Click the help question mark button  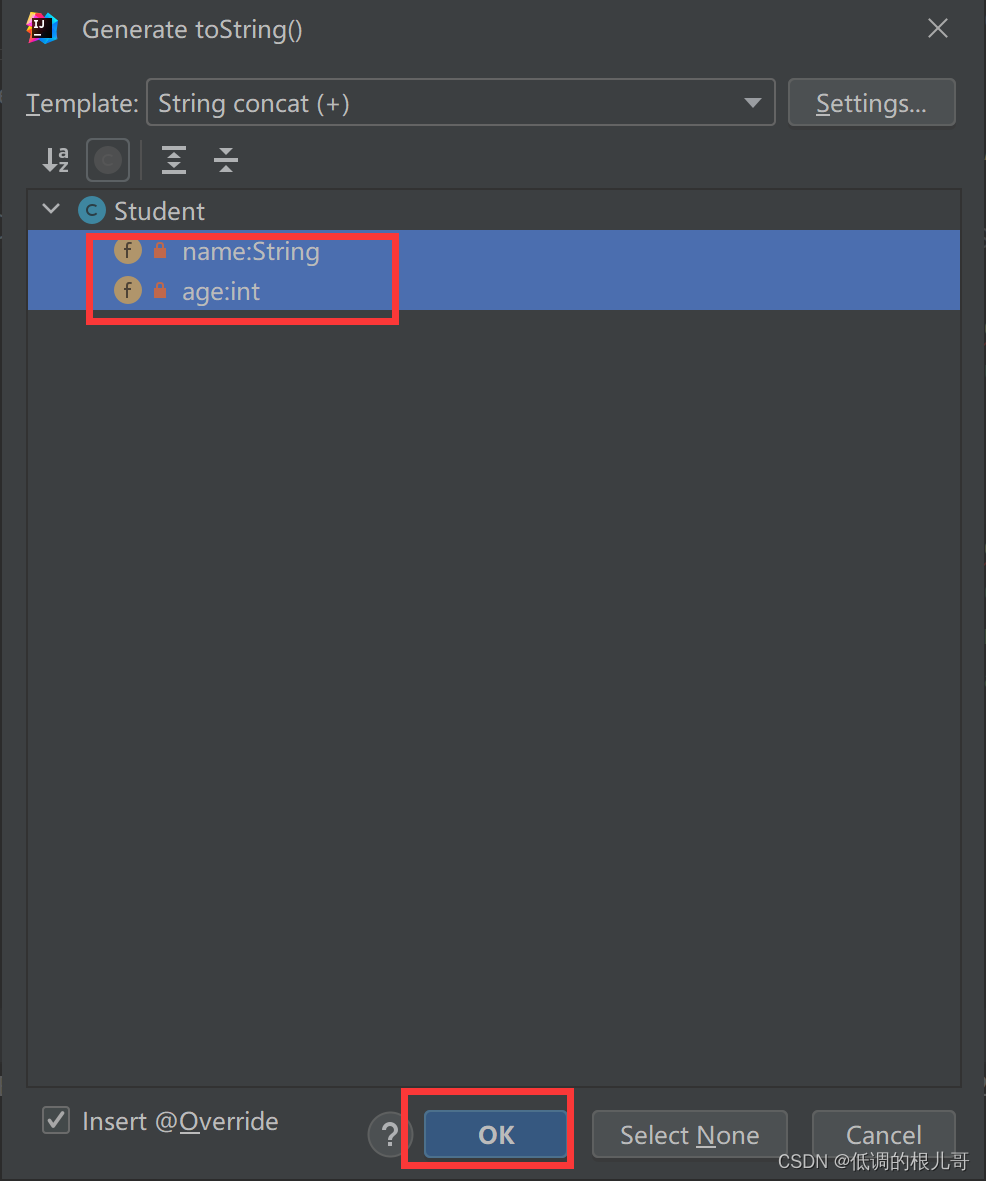(x=389, y=1134)
